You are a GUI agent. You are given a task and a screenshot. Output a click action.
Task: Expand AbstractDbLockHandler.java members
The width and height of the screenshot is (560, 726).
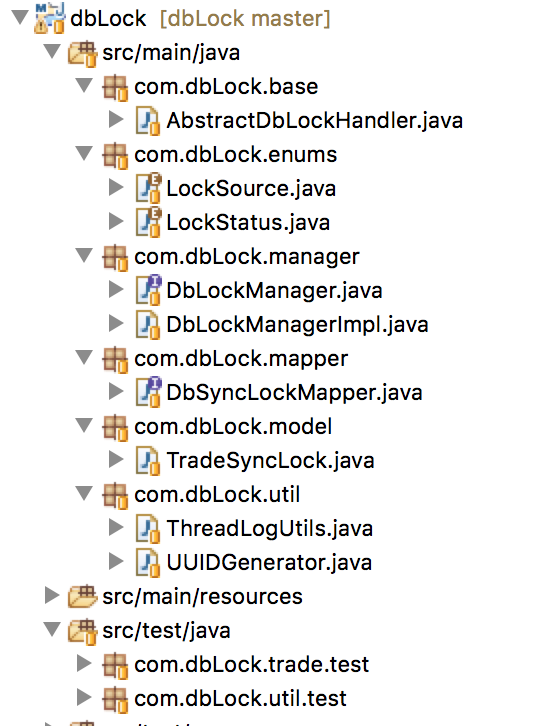[116, 119]
